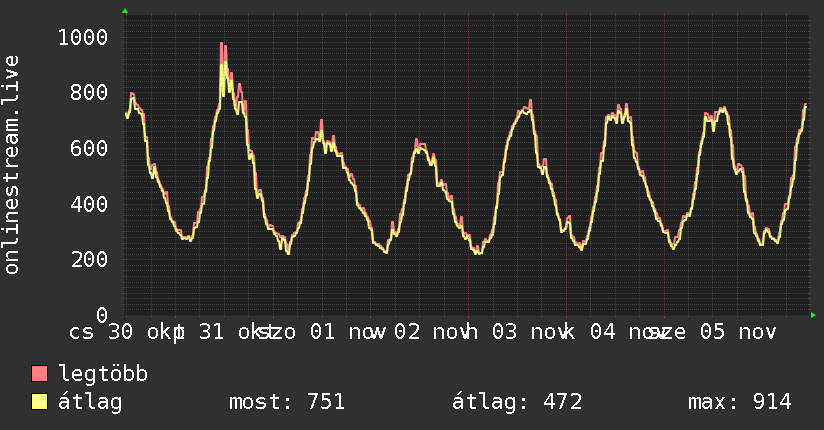Click the red legtöbb legend swatch
The height and width of the screenshot is (430, 824).
(39, 374)
